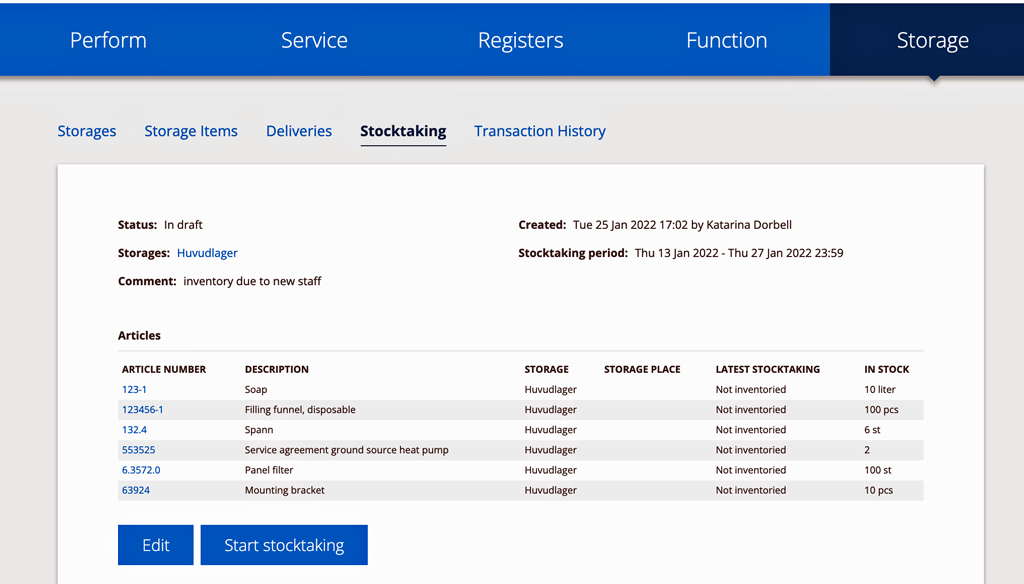Open the Huvudlager storage link

[x=207, y=253]
